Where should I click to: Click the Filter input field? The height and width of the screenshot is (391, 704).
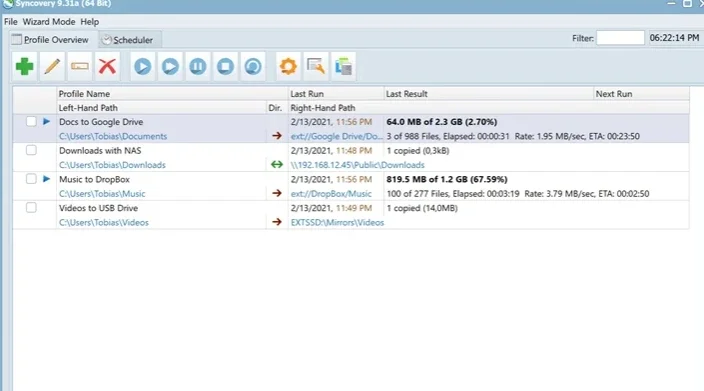(x=620, y=38)
